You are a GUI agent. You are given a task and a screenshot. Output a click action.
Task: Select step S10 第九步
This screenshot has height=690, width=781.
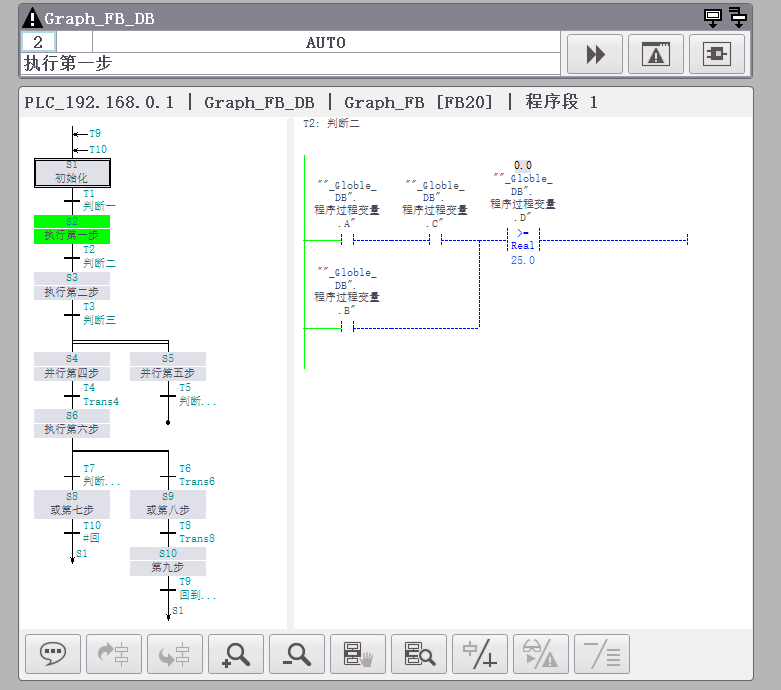click(x=168, y=561)
